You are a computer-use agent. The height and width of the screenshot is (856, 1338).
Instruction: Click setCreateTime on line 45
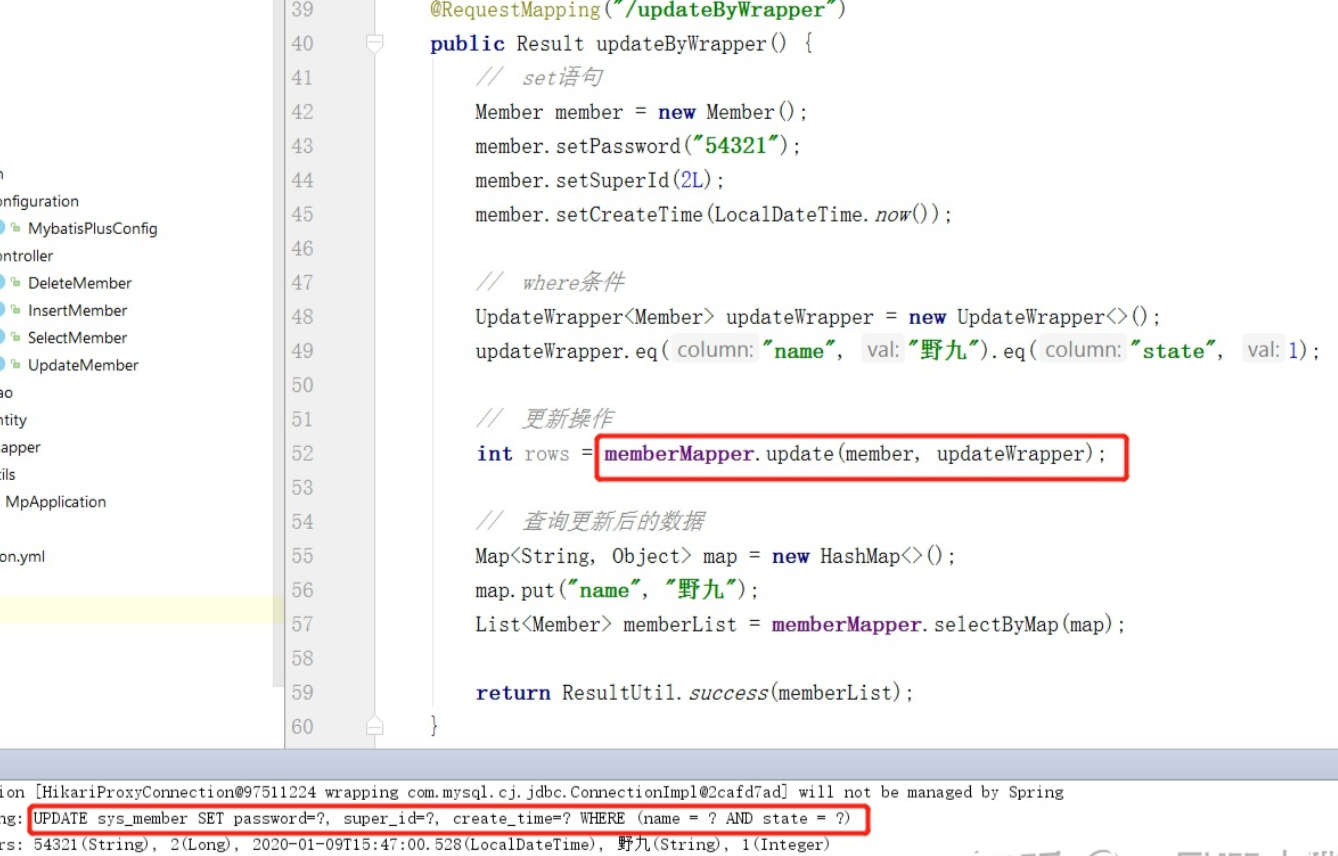click(628, 214)
